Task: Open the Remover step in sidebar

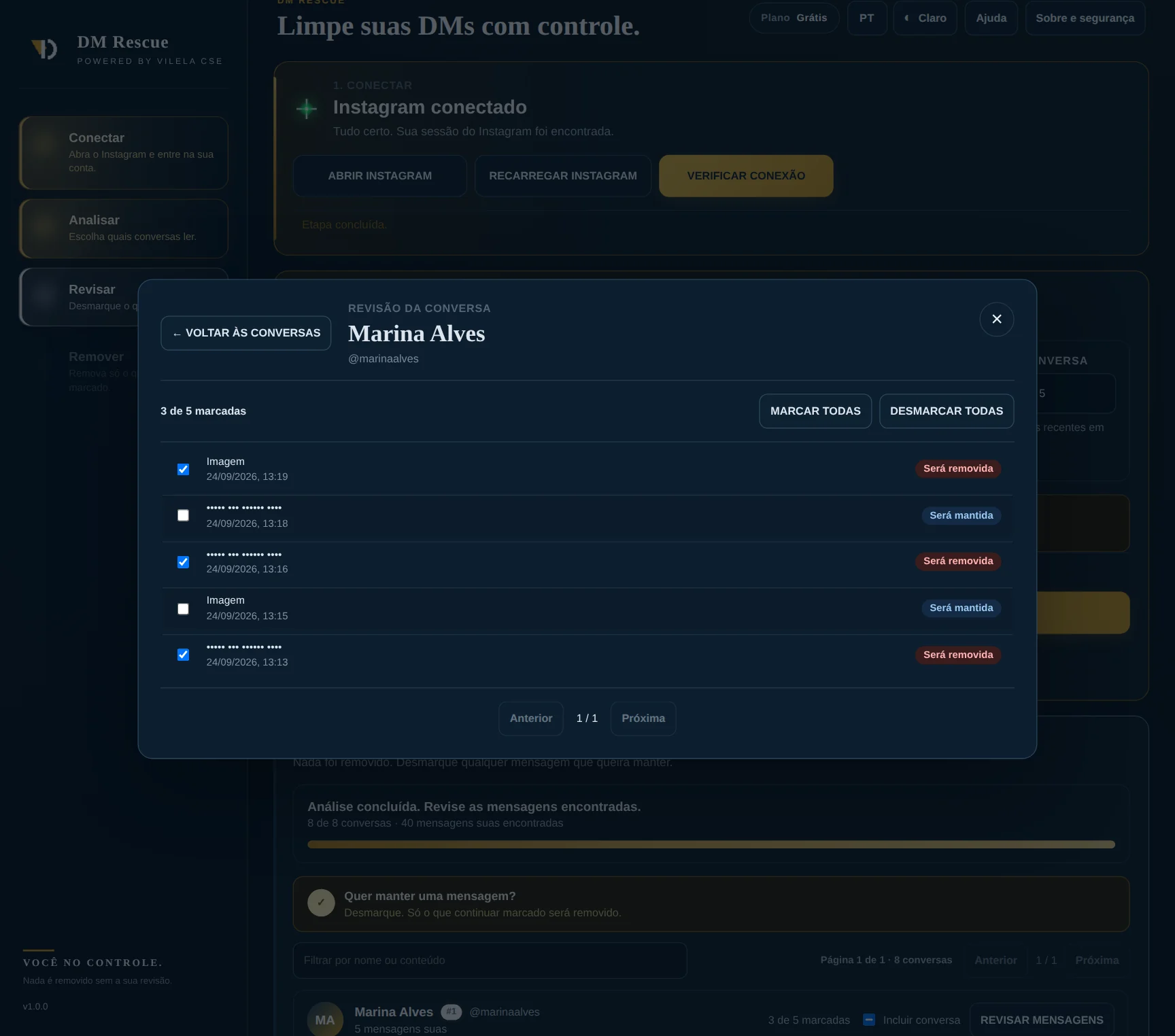Action: point(79,371)
